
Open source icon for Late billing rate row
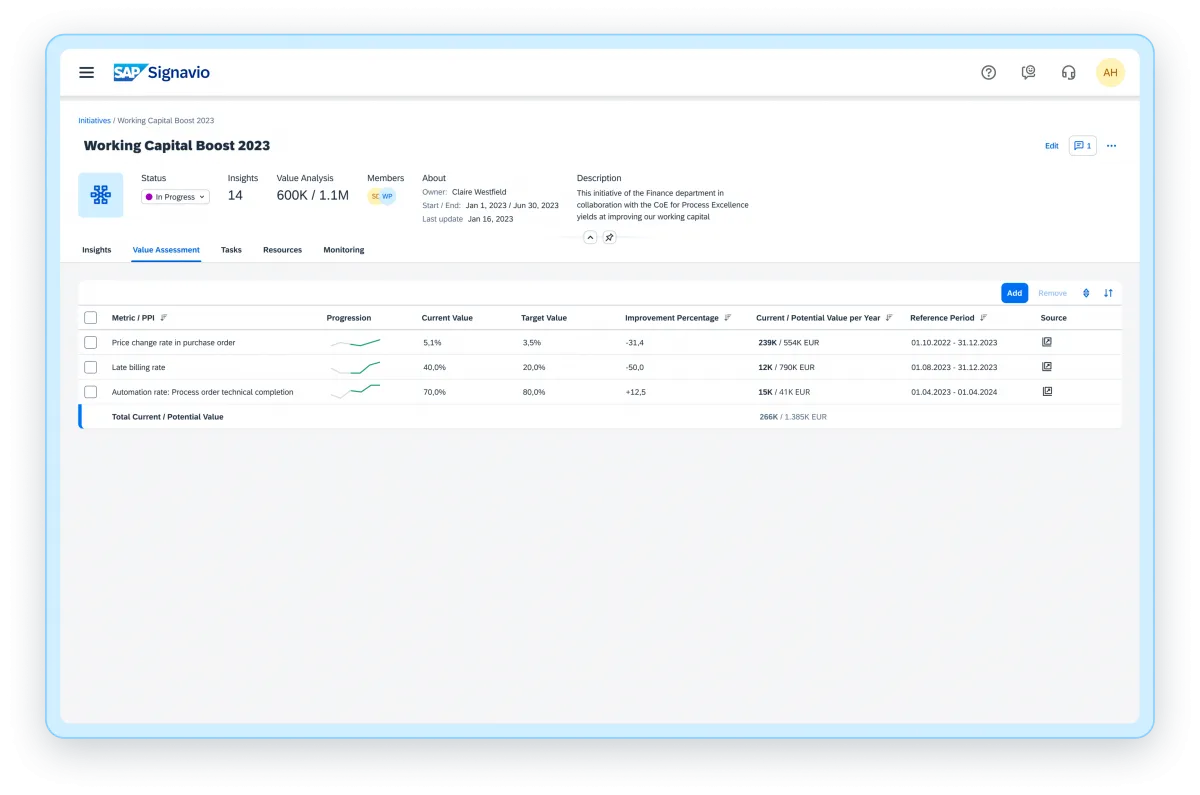pos(1047,367)
